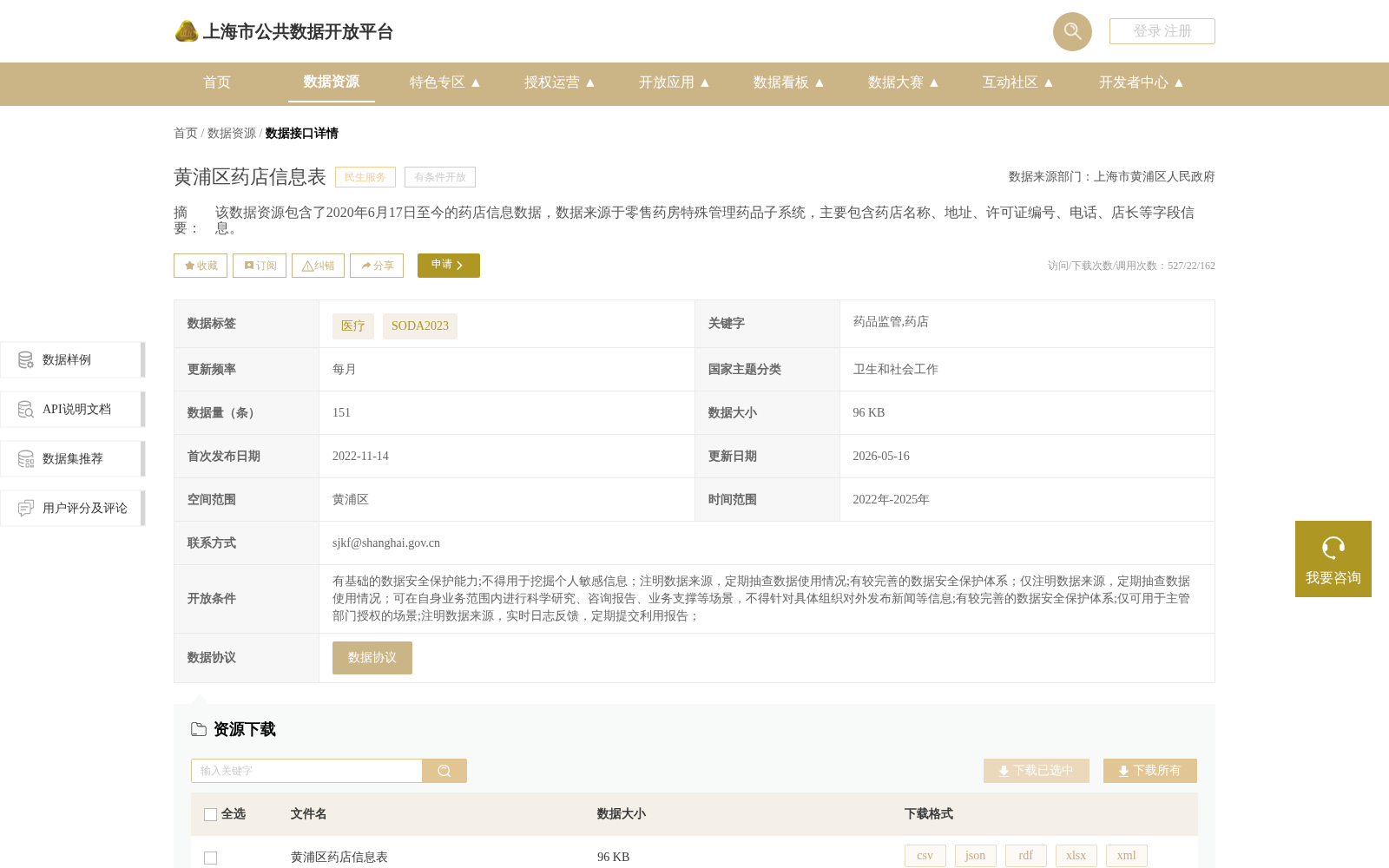Click the 收藏 star button
This screenshot has width=1389, height=868.
(x=201, y=266)
